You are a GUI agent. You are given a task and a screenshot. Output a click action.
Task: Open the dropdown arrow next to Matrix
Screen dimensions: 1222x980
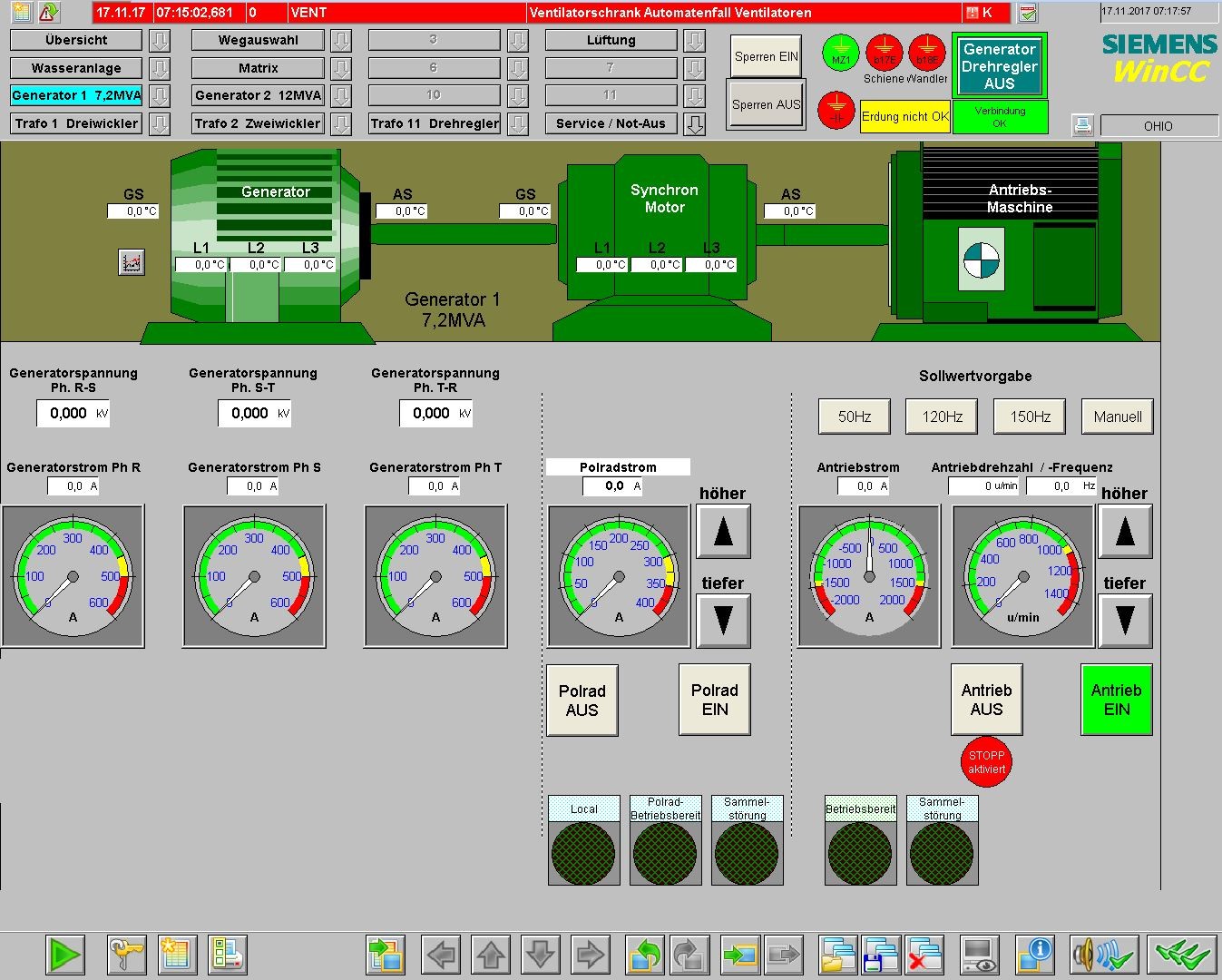point(341,69)
